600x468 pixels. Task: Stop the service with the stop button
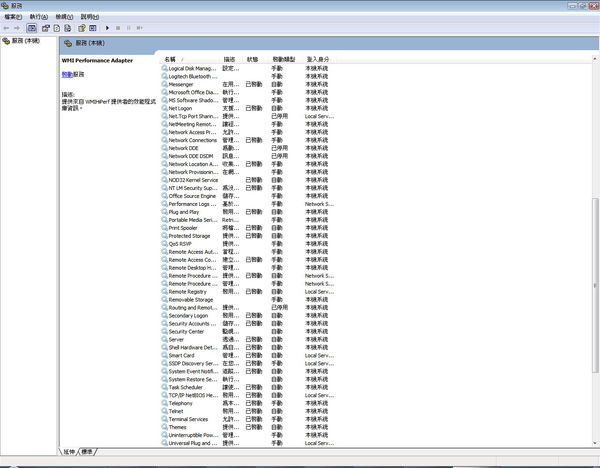[118, 28]
